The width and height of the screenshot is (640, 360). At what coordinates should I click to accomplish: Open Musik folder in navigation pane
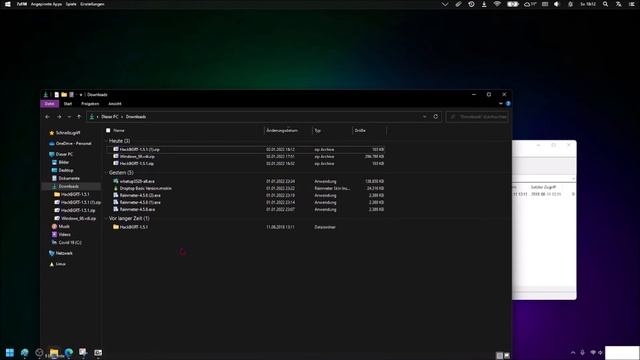(61, 227)
